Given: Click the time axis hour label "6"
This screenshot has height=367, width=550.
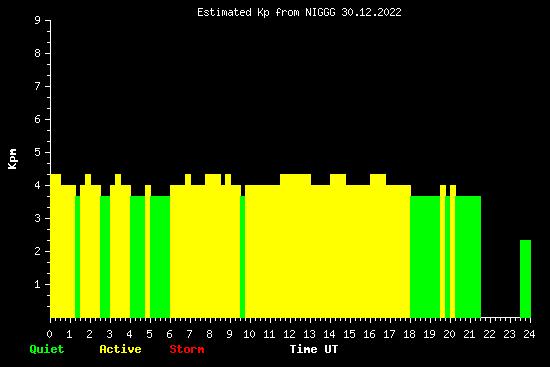Looking at the screenshot, I should (169, 334).
